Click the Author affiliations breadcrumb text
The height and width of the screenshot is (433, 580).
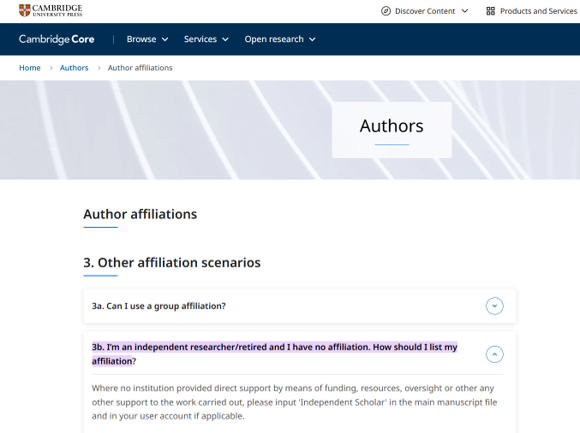pyautogui.click(x=140, y=68)
